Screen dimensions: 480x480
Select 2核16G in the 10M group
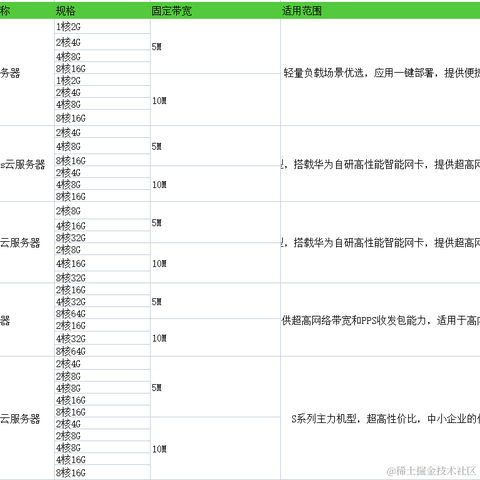click(x=102, y=325)
